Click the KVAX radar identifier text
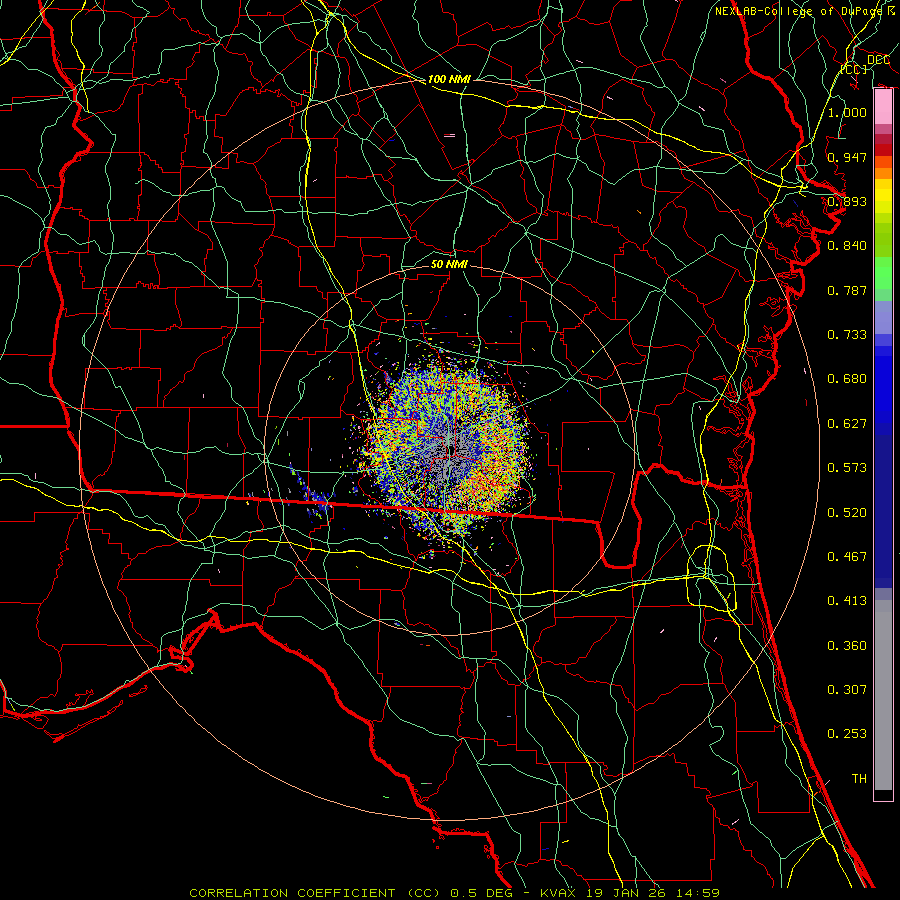Screen dimensions: 900x900 (x=558, y=893)
